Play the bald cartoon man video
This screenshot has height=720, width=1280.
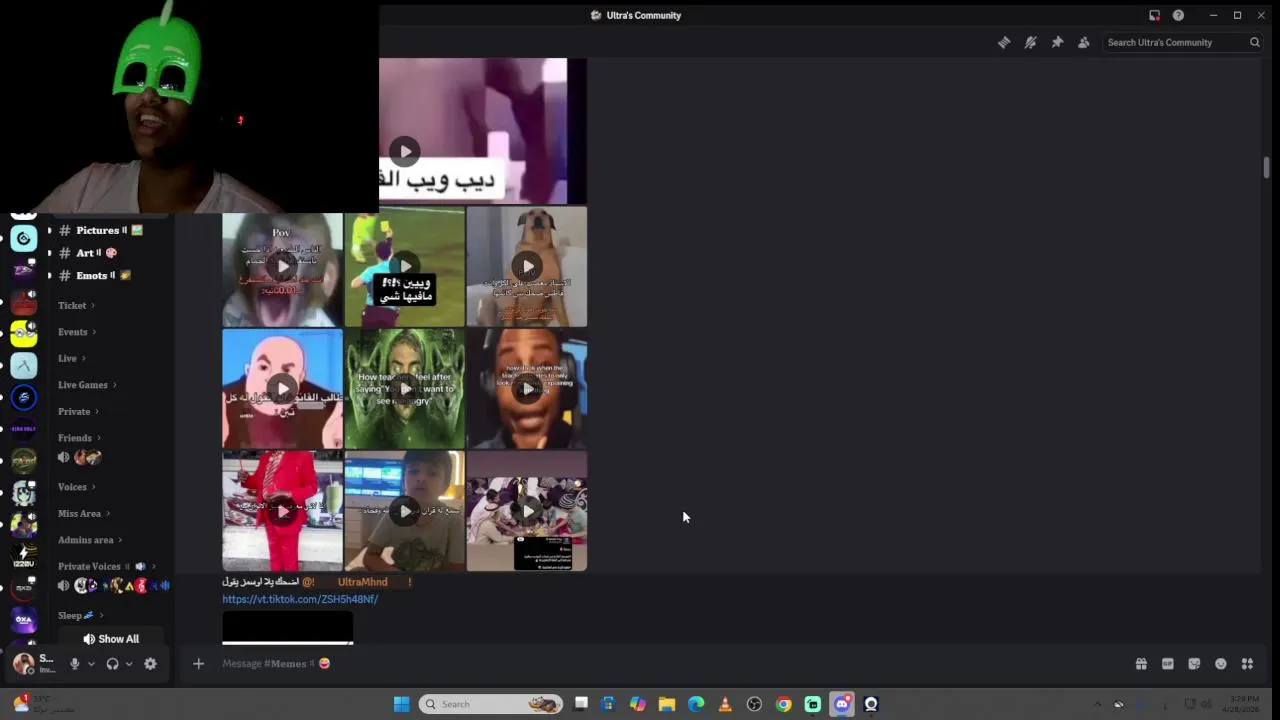[282, 389]
